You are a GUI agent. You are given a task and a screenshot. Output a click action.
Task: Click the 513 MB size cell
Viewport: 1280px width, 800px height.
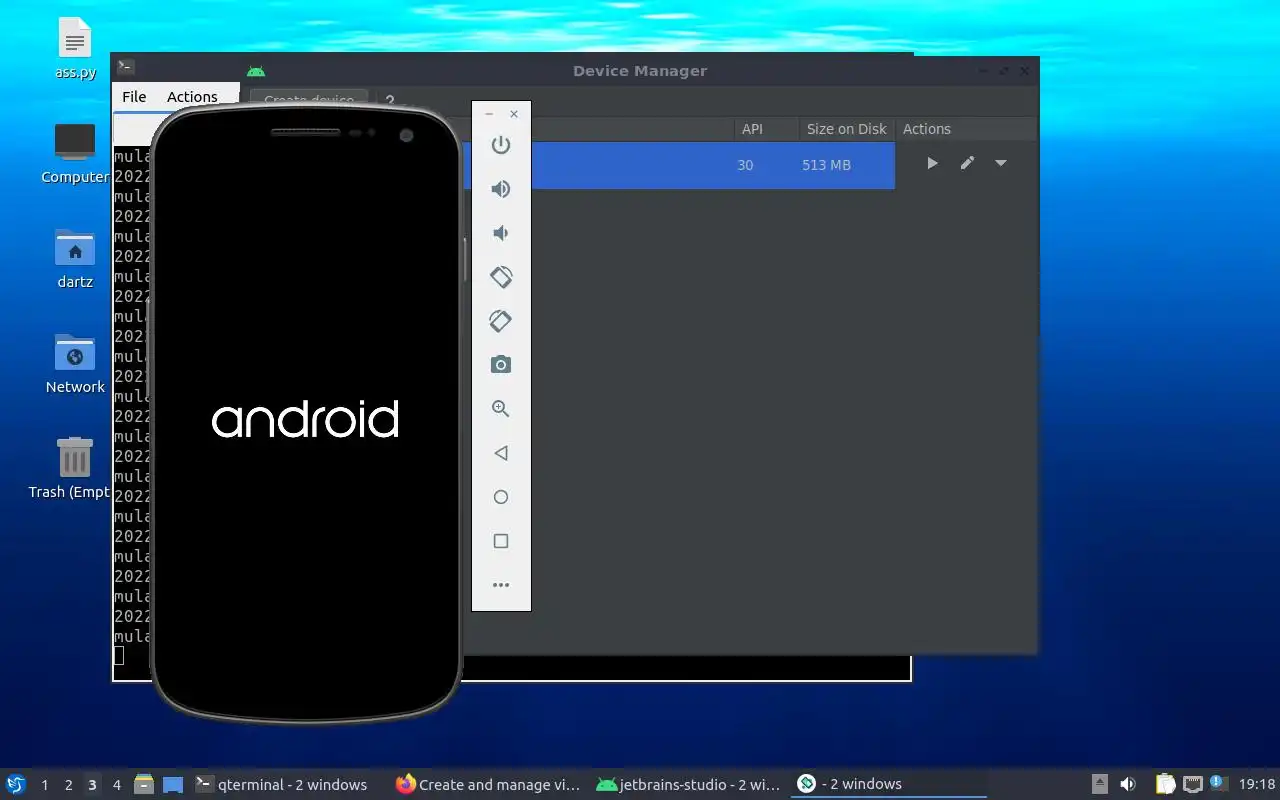point(826,165)
